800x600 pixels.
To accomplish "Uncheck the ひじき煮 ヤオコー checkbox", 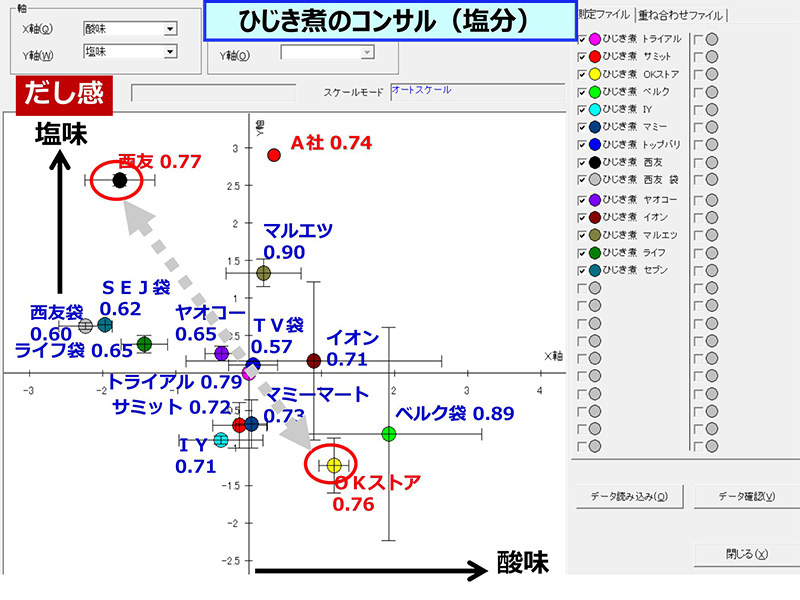I will pos(582,201).
